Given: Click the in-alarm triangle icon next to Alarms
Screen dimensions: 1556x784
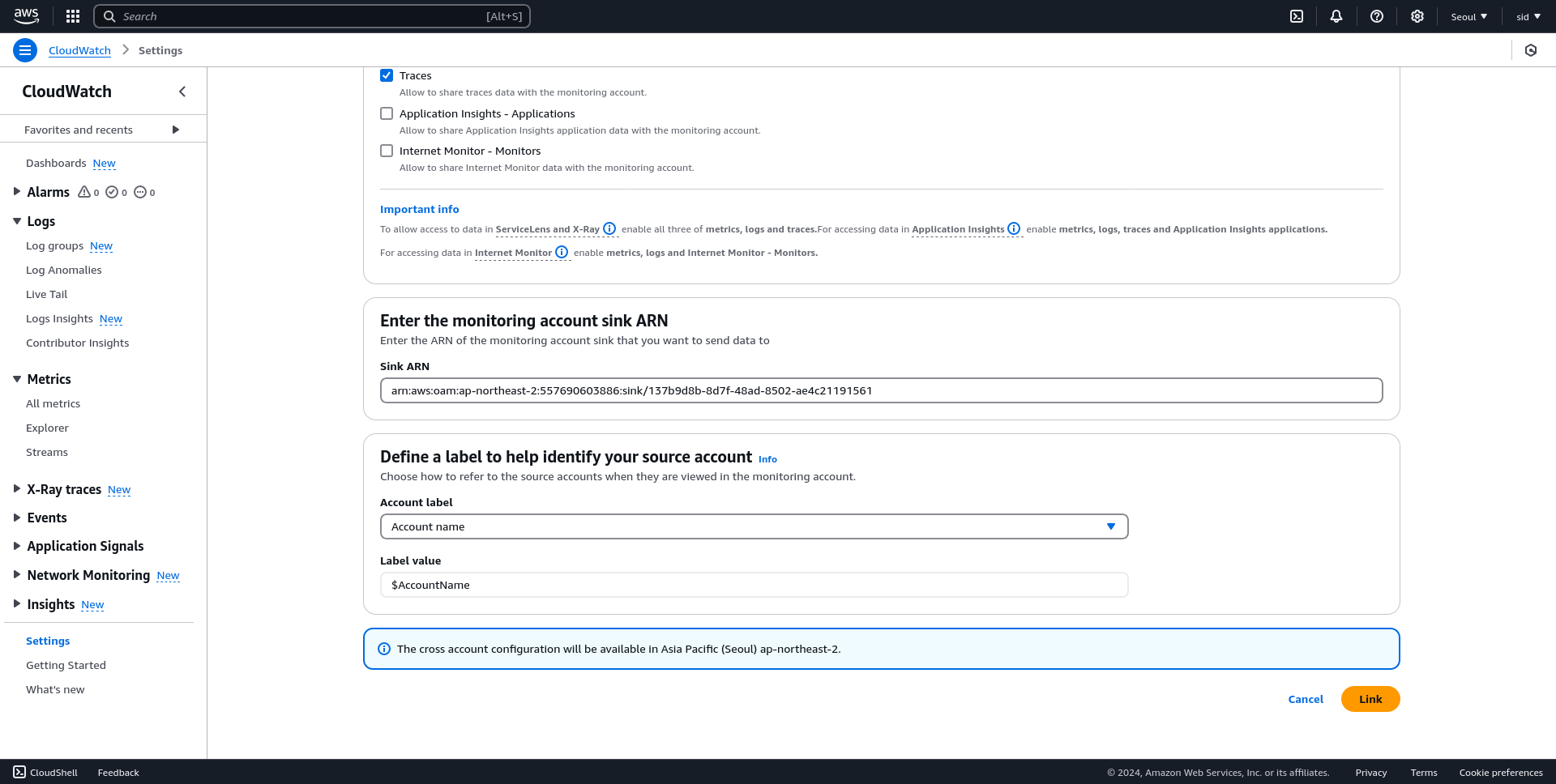Looking at the screenshot, I should click(84, 192).
